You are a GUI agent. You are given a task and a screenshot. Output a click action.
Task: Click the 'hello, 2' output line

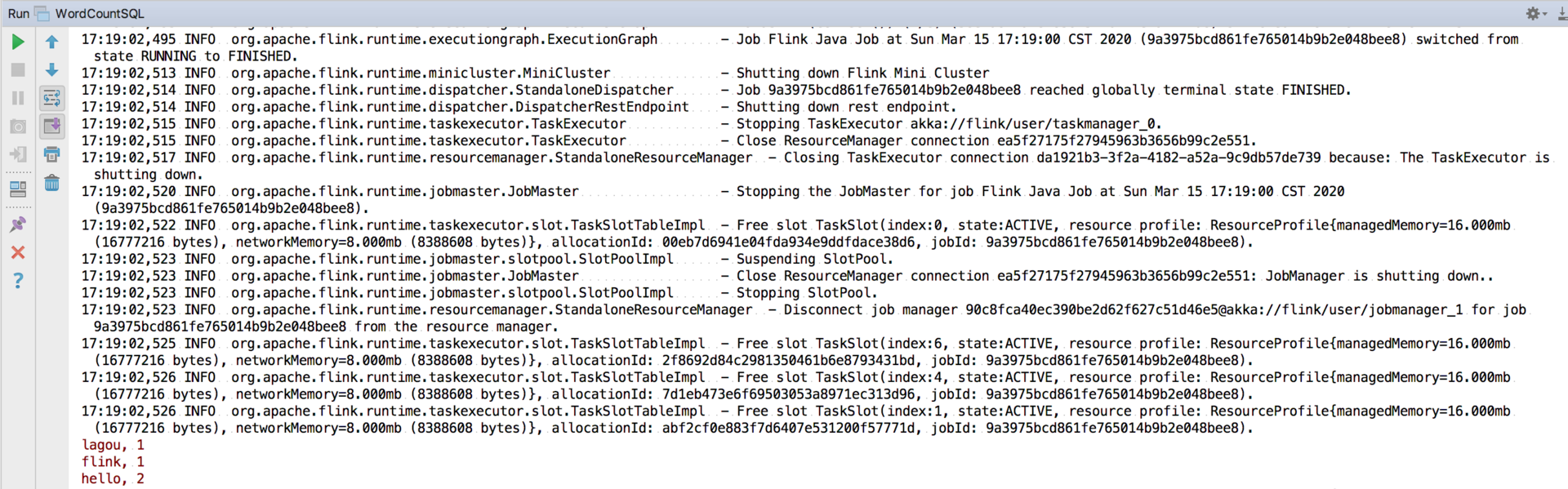tap(113, 479)
